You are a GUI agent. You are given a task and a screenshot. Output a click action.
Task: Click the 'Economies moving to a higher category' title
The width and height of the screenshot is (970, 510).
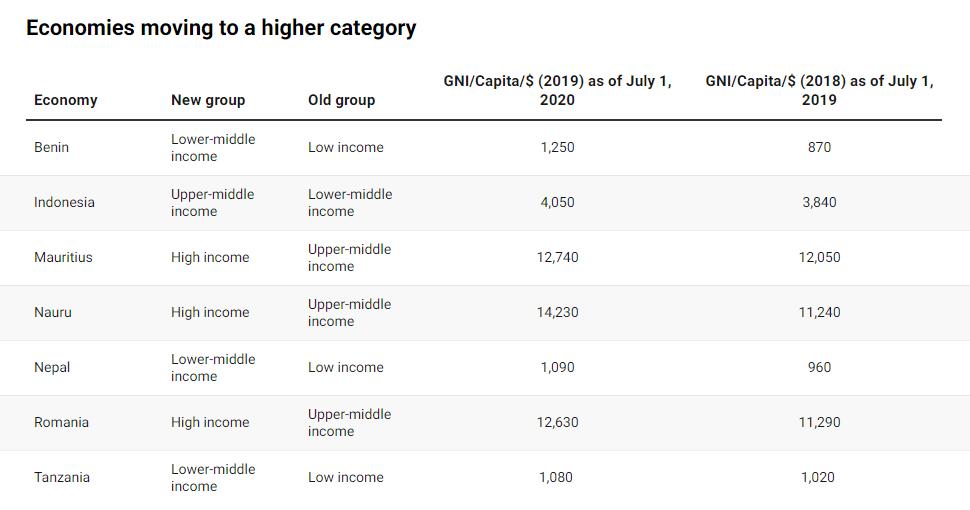pos(221,28)
